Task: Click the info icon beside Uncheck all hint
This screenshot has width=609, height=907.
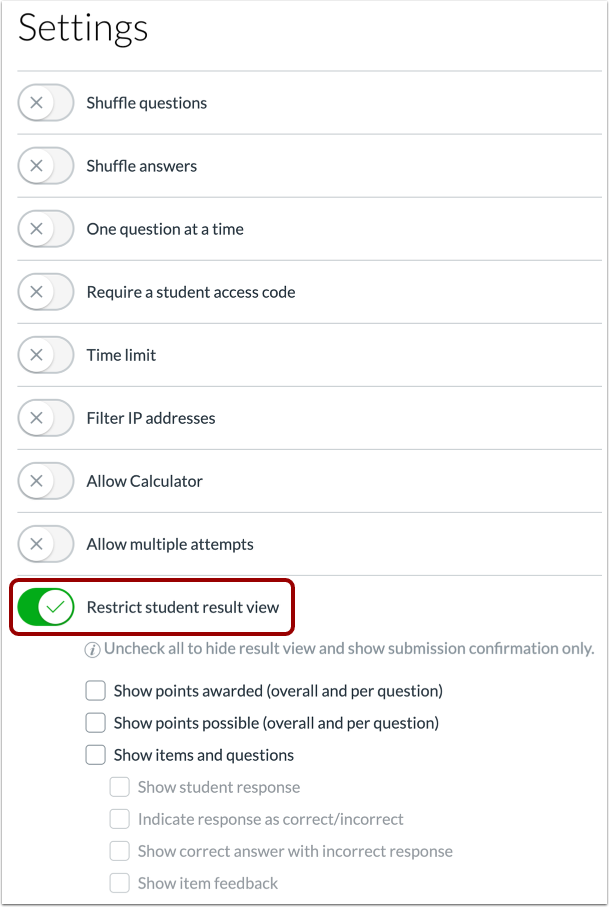Action: (93, 650)
